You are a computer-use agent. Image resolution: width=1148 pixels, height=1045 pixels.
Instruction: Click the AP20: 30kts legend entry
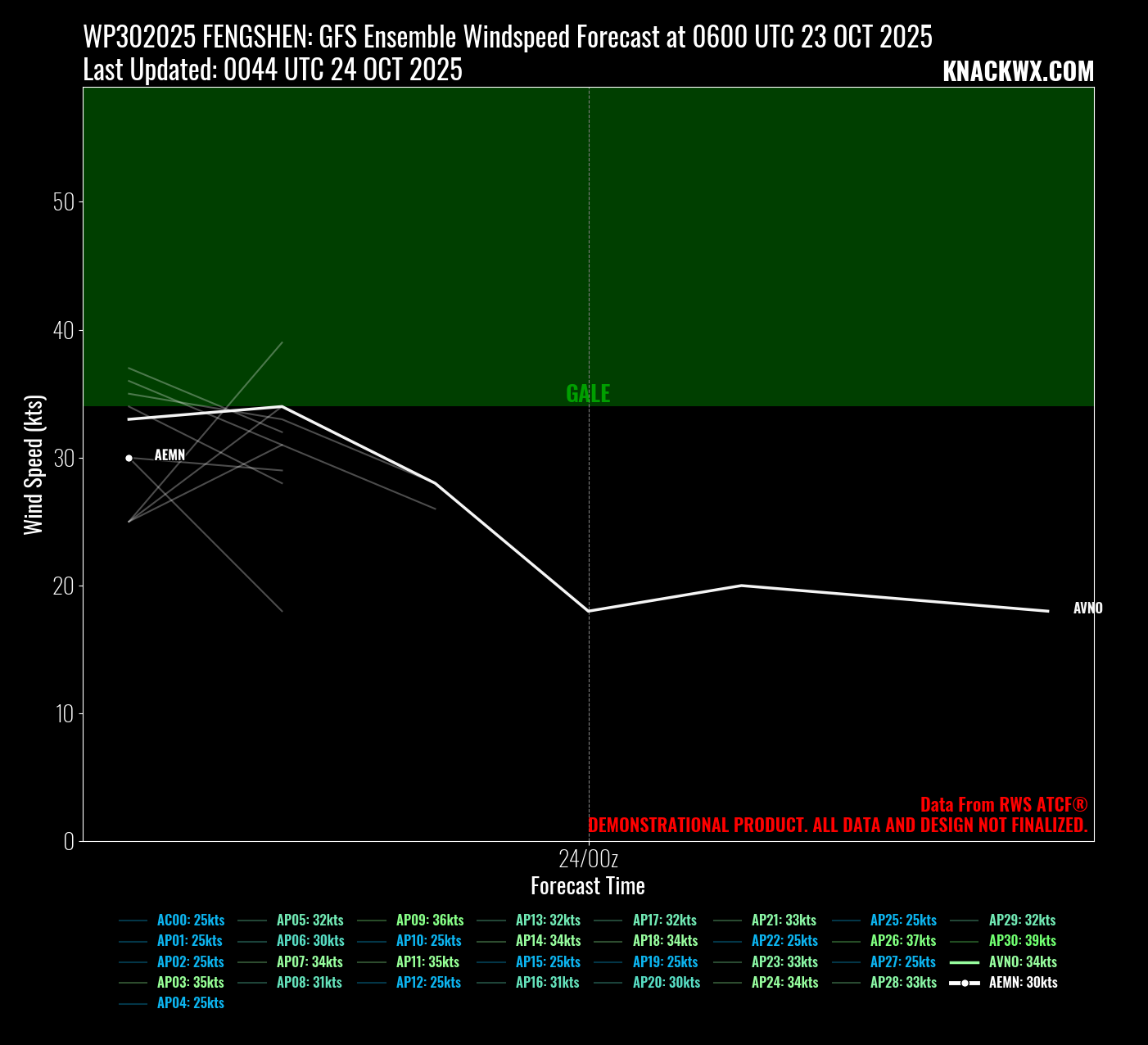[666, 983]
